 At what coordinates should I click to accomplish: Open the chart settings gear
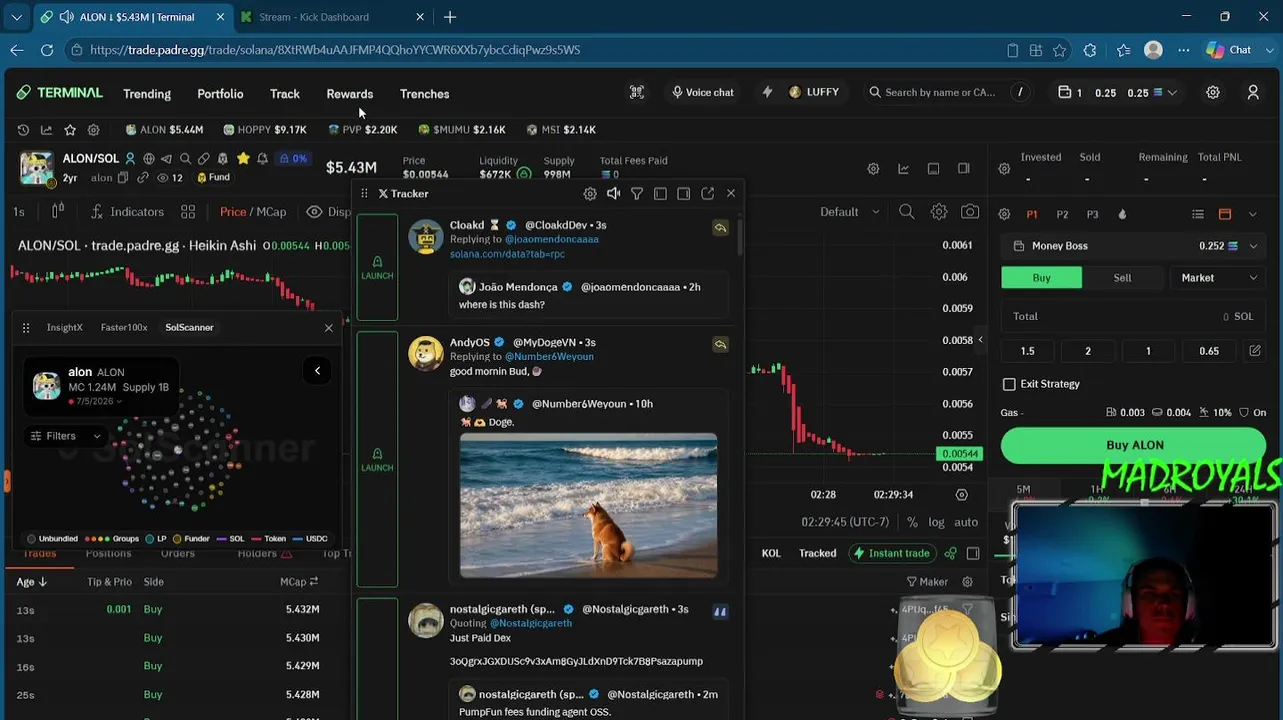(x=939, y=212)
